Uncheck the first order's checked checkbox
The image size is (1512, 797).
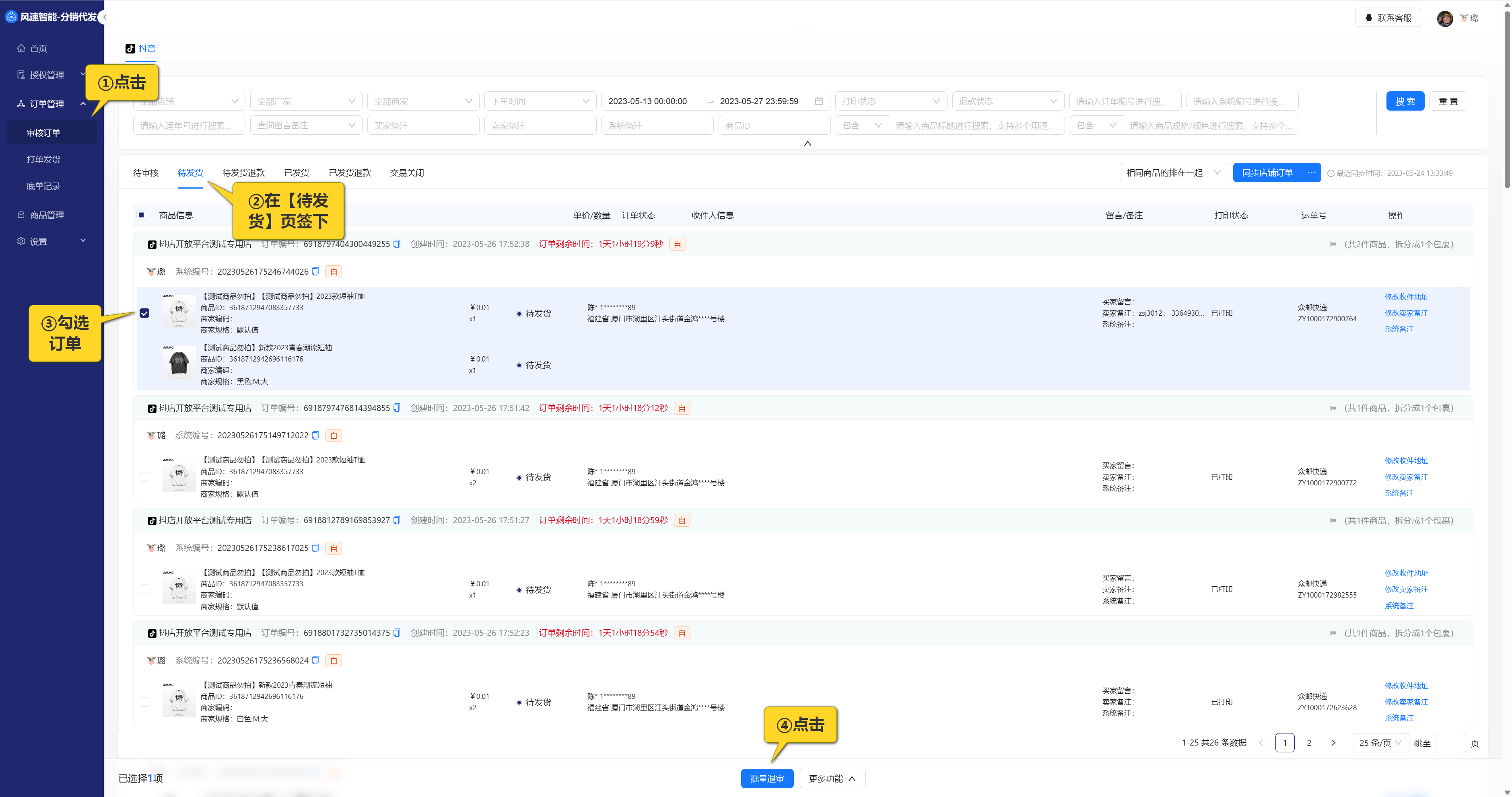(144, 313)
